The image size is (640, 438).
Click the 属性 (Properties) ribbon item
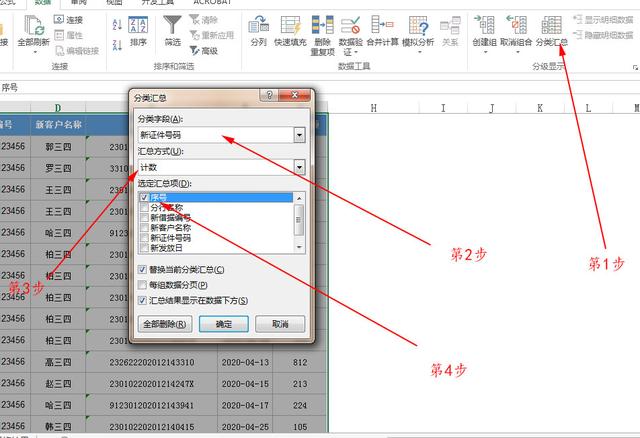tap(69, 35)
